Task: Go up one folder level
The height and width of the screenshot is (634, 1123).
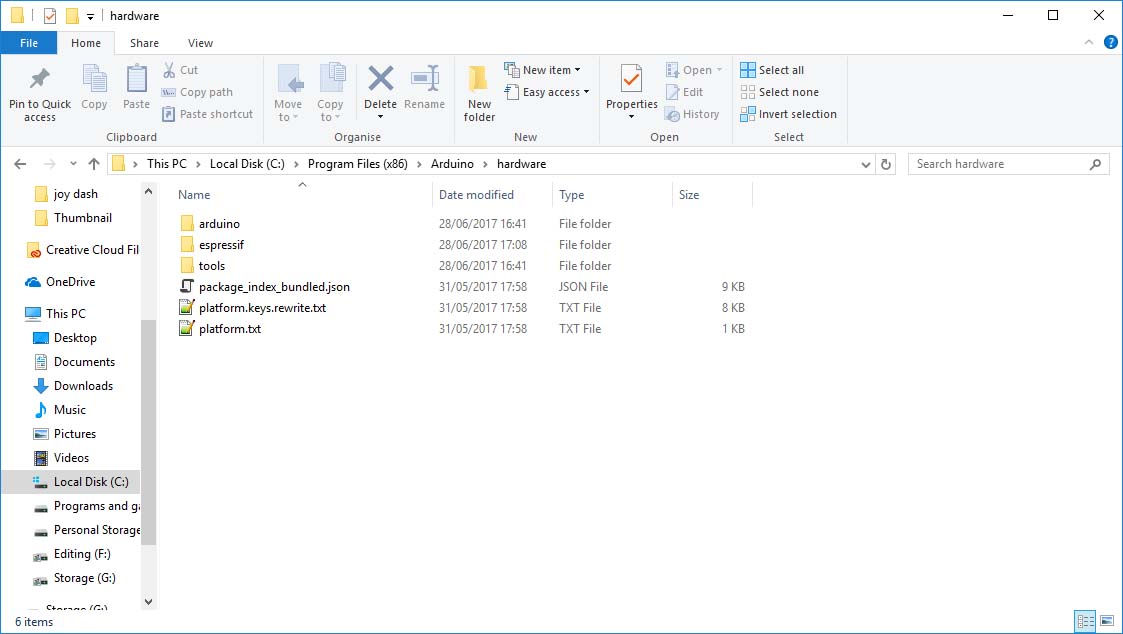Action: click(x=94, y=164)
